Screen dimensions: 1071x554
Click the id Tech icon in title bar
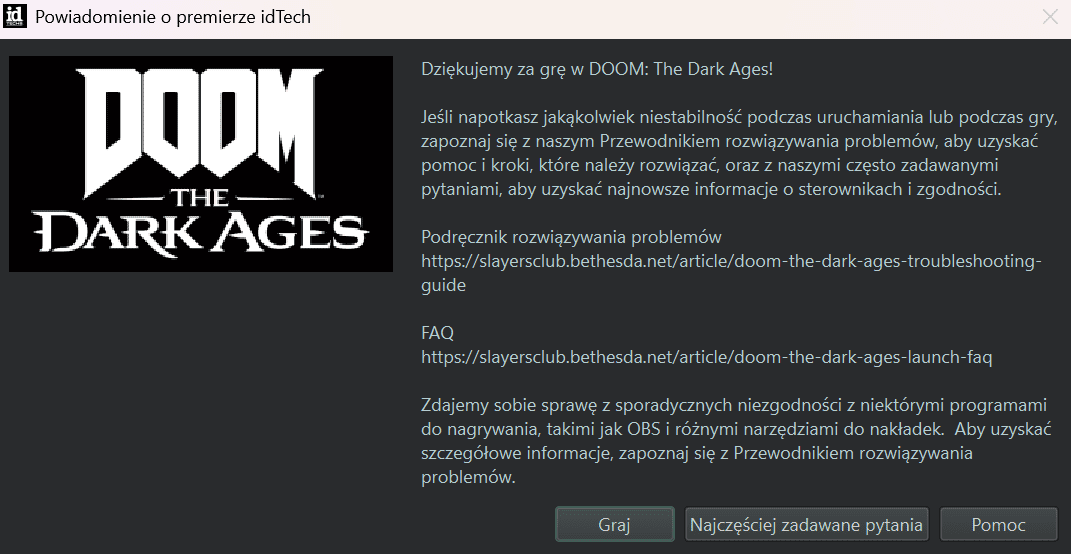14,16
